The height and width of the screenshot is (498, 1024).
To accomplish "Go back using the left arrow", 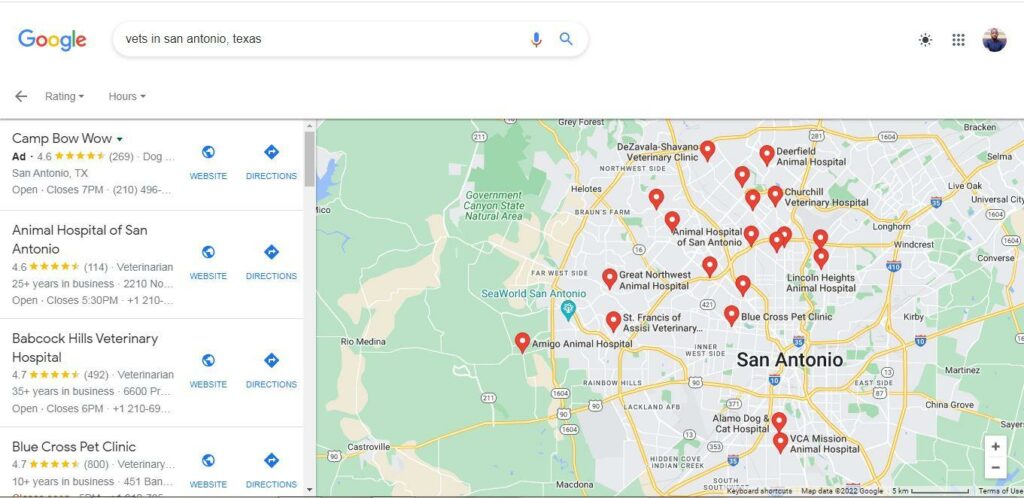I will [x=21, y=96].
